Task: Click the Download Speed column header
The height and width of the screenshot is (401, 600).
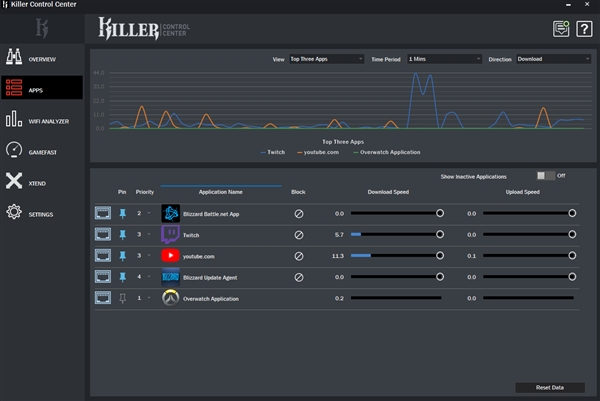Action: pyautogui.click(x=390, y=191)
